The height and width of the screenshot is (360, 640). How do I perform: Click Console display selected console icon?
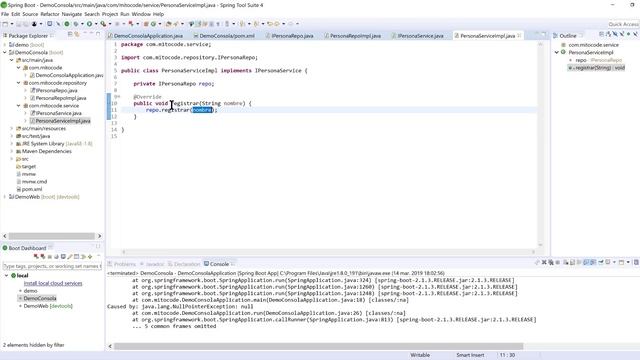pos(608,262)
